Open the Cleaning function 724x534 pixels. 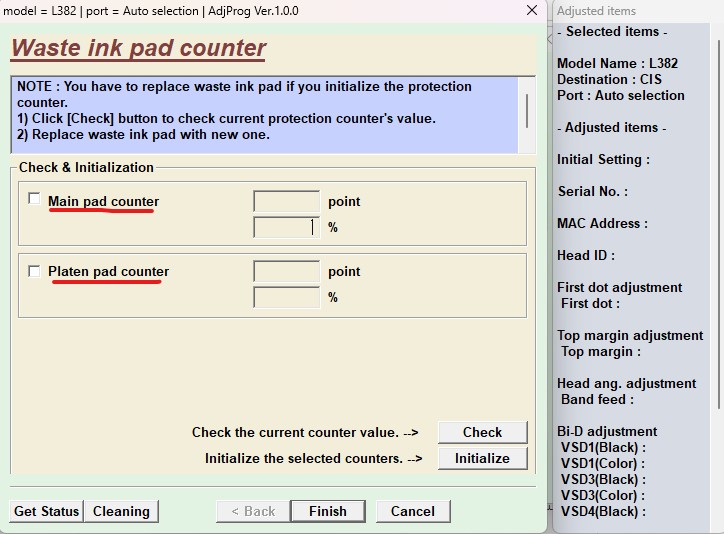click(121, 511)
